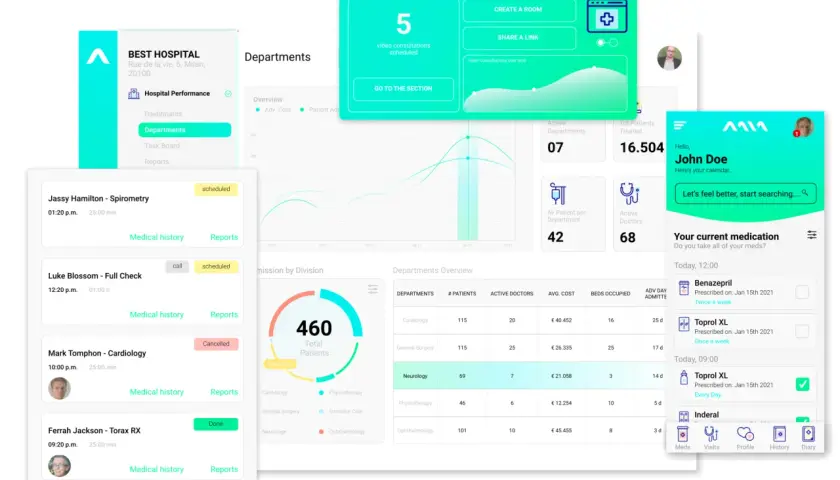Viewport: 840px width, 480px height.
Task: Select the highlighted Neurology row in Departments Overview
Action: pos(529,376)
